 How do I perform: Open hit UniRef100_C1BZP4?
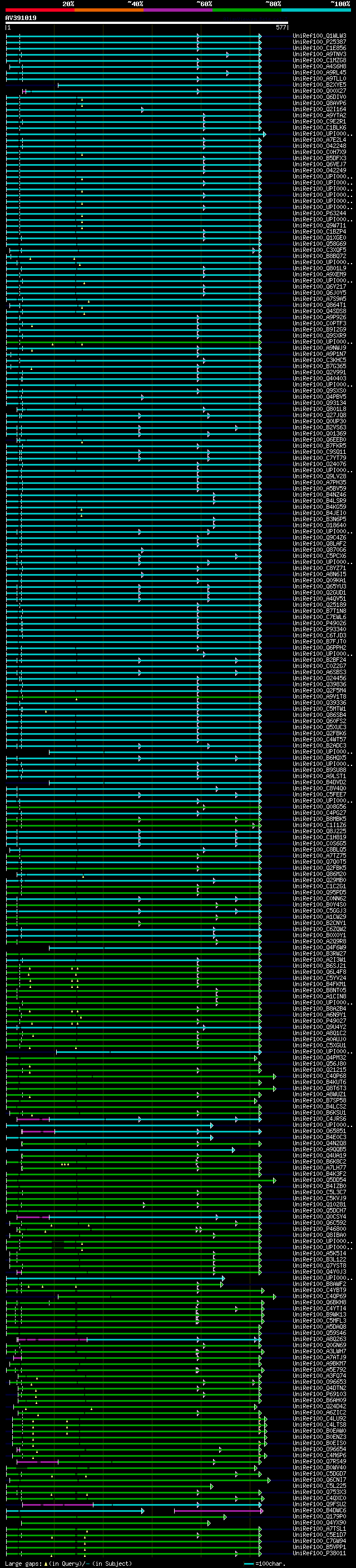tap(319, 231)
